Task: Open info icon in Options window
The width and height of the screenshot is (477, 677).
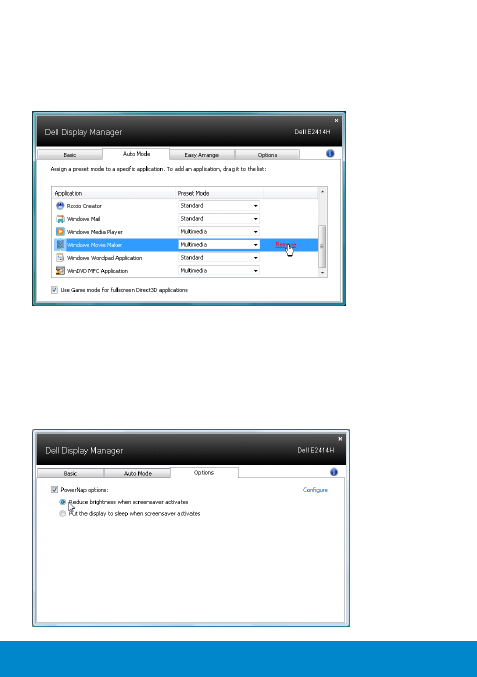Action: [334, 472]
